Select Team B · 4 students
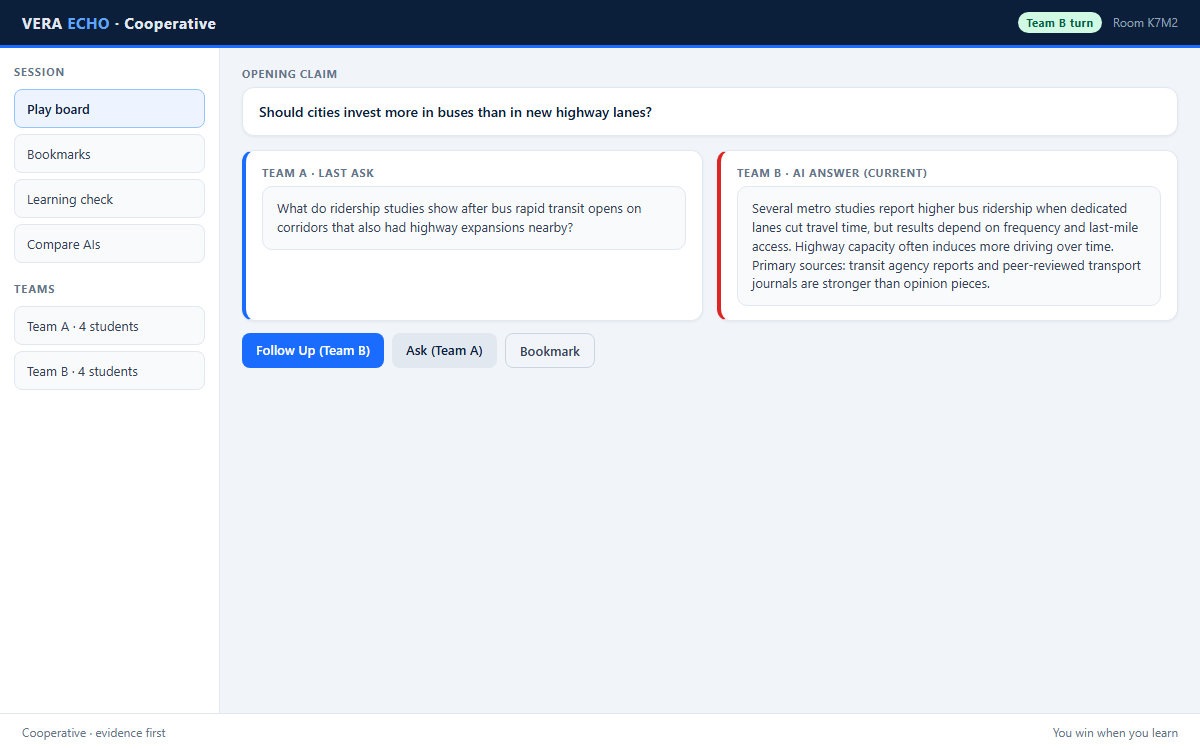The width and height of the screenshot is (1200, 750). coord(109,371)
